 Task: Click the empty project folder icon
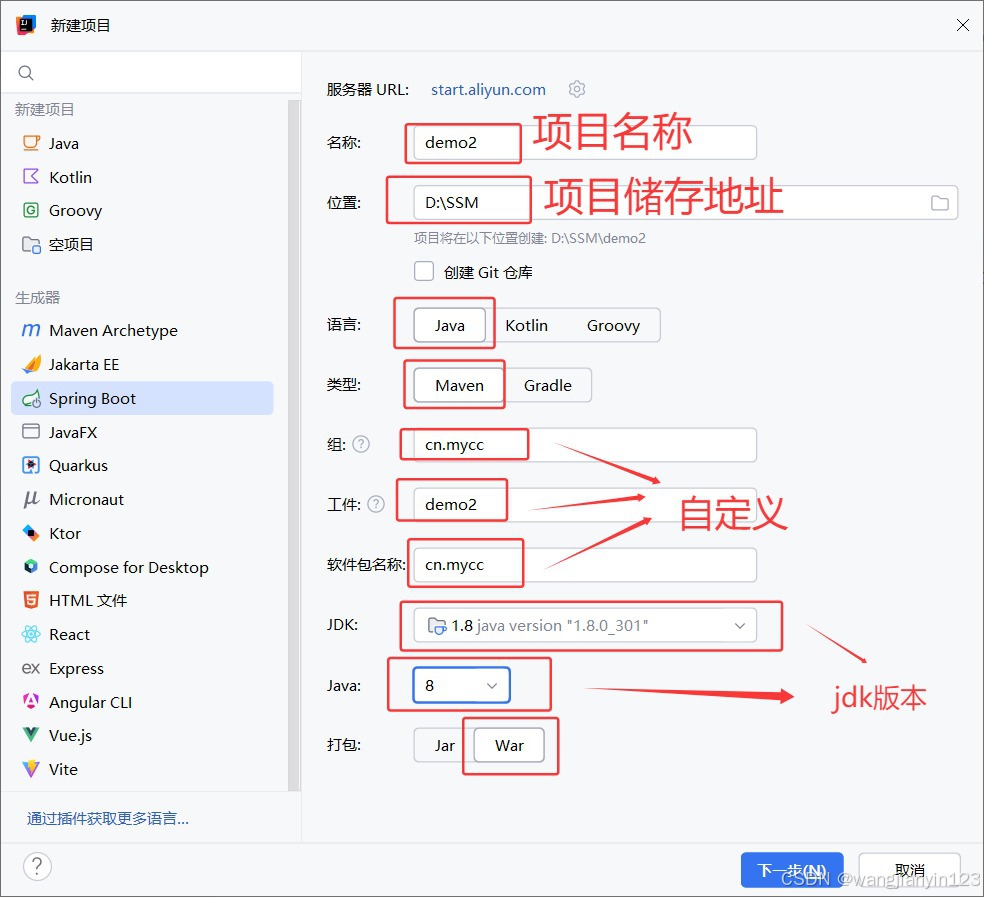31,244
